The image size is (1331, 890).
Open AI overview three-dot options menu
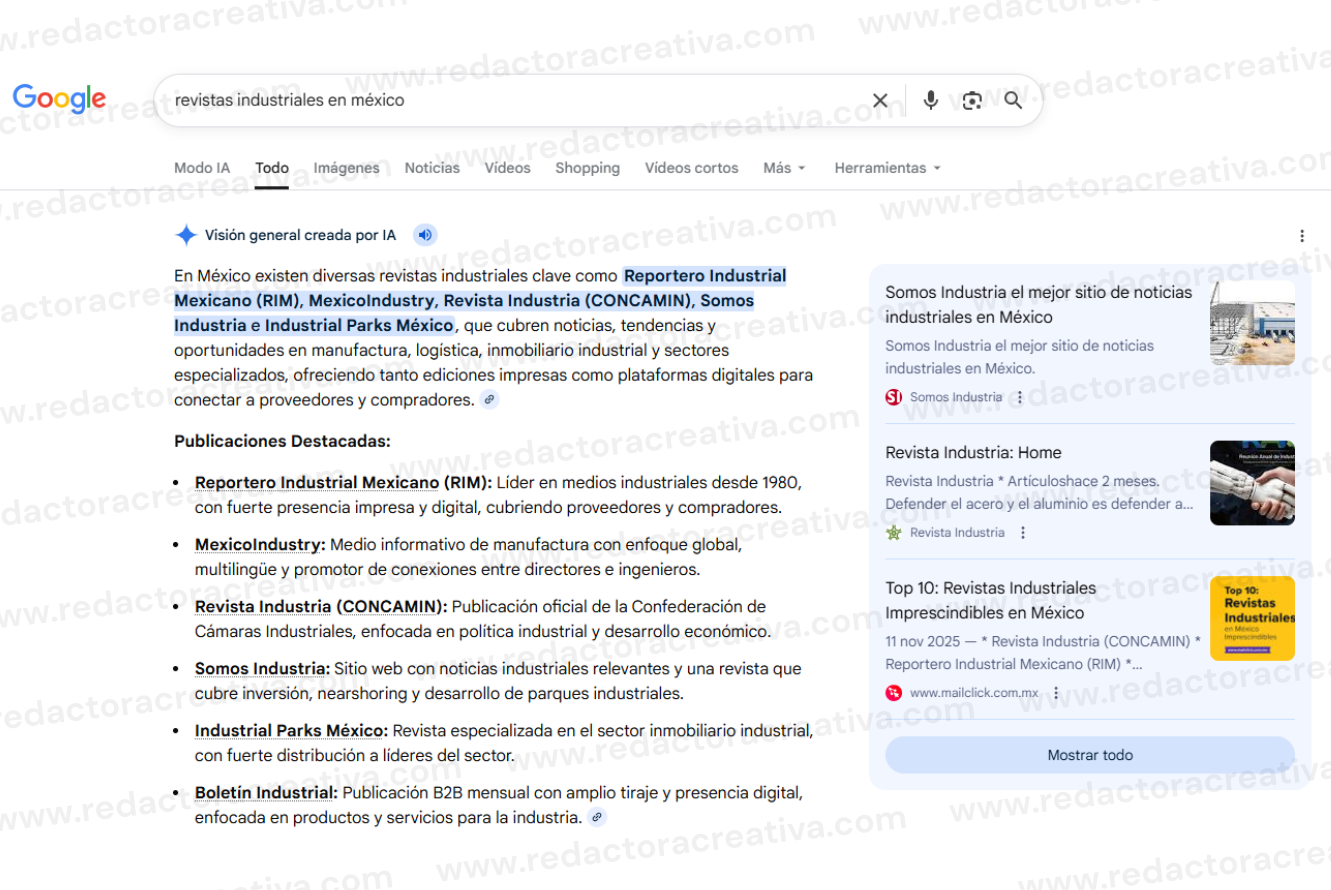(x=1302, y=236)
